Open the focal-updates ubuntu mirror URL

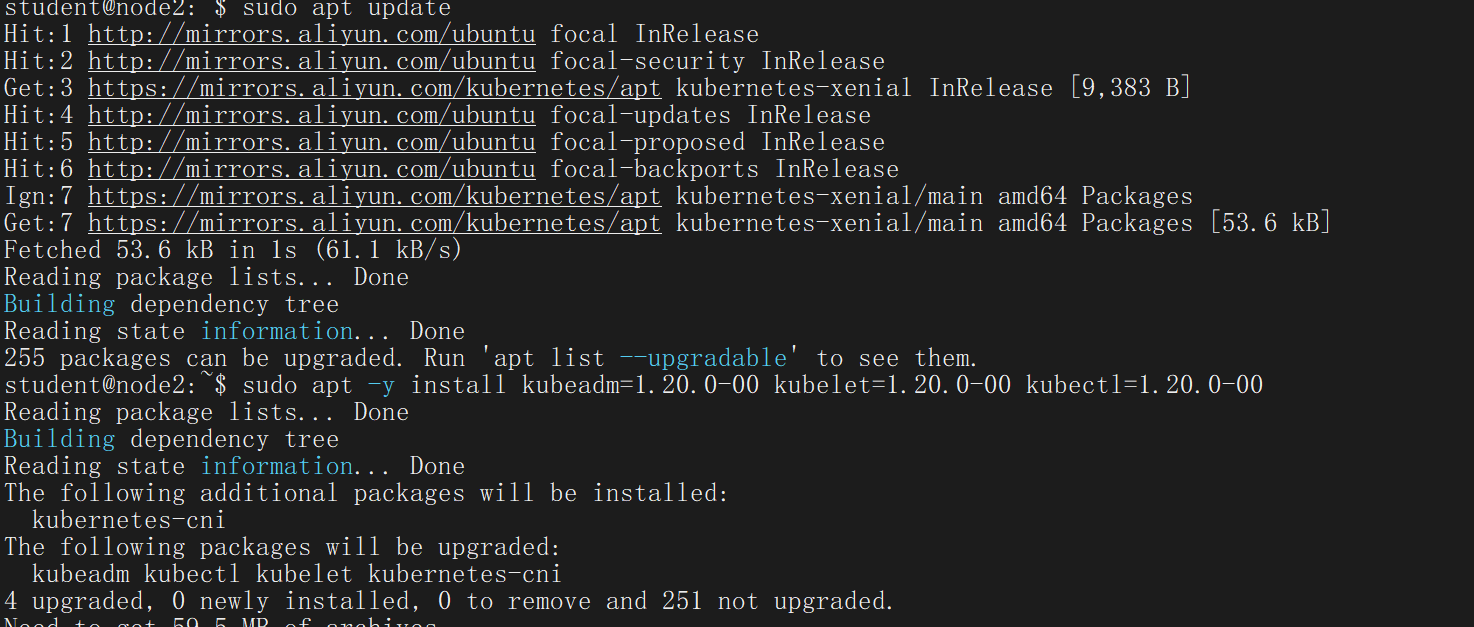click(x=311, y=116)
